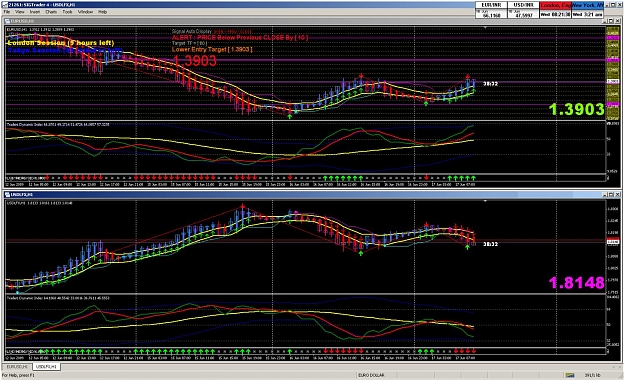Click the EURUSD current price tag on scale
The height and width of the screenshot is (380, 625).
[613, 81]
